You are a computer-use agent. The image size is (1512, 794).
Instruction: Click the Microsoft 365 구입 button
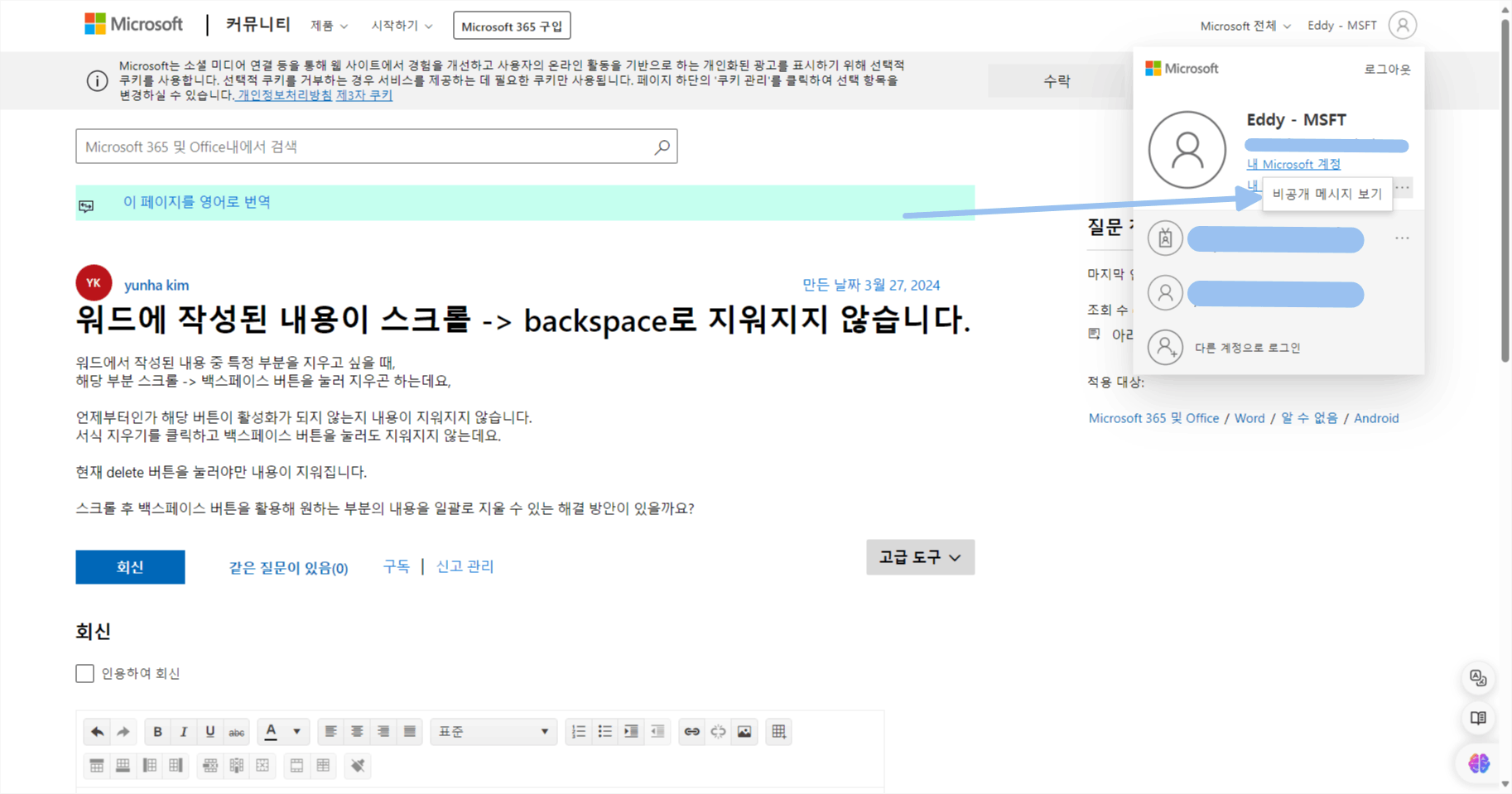tap(512, 26)
